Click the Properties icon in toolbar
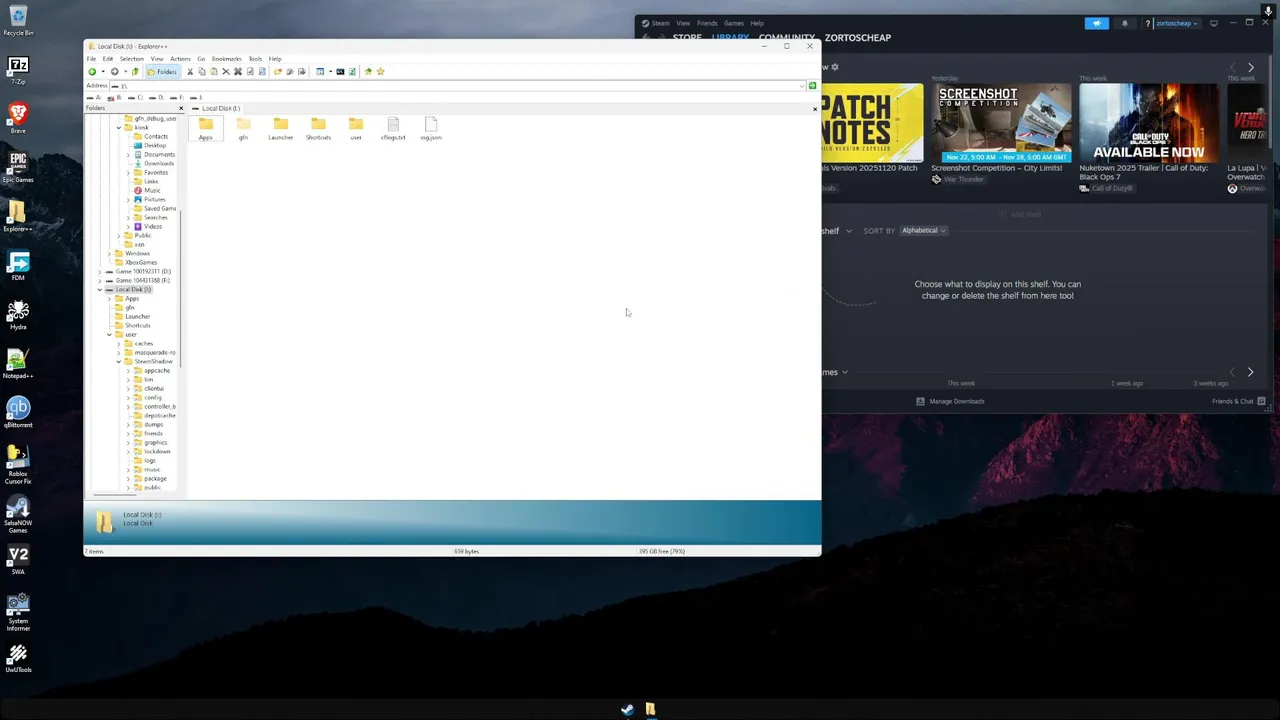Screen dimensions: 1280x720 point(250,72)
